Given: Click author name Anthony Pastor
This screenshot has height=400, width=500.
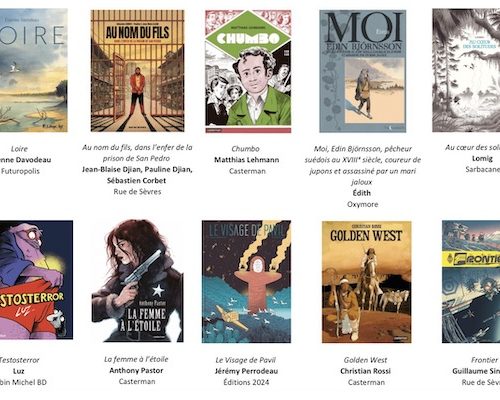Looking at the screenshot, I should 136,370.
